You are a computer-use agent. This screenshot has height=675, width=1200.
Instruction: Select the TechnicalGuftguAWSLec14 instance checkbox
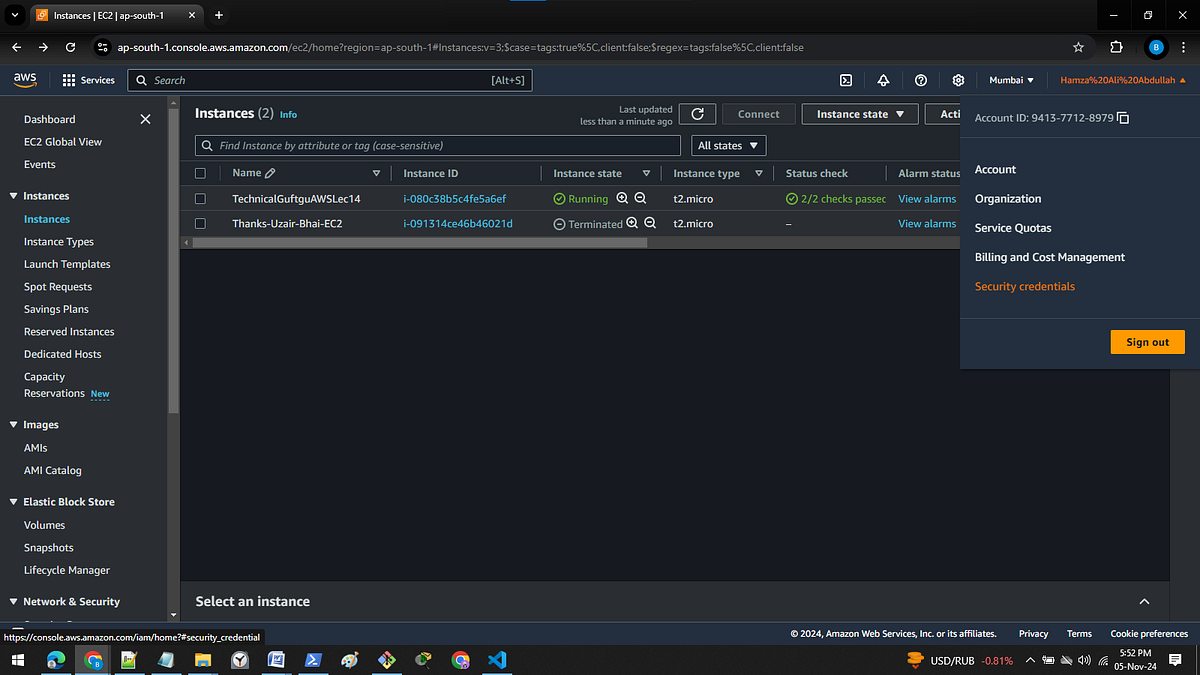tap(200, 198)
